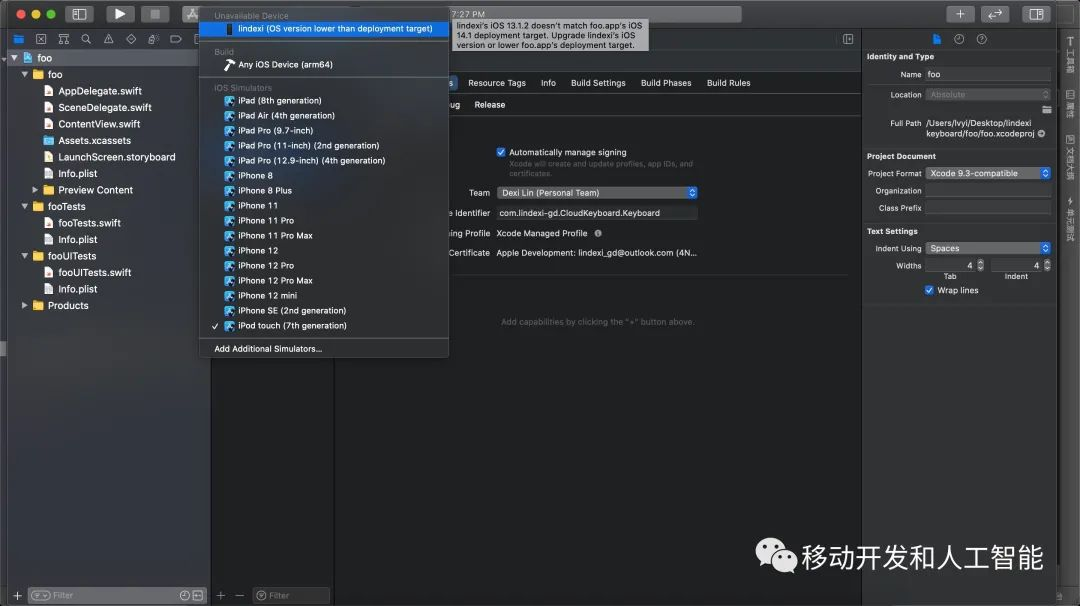Click the Xcode Managed Profile info icon
Viewport: 1080px width, 606px height.
click(x=598, y=233)
